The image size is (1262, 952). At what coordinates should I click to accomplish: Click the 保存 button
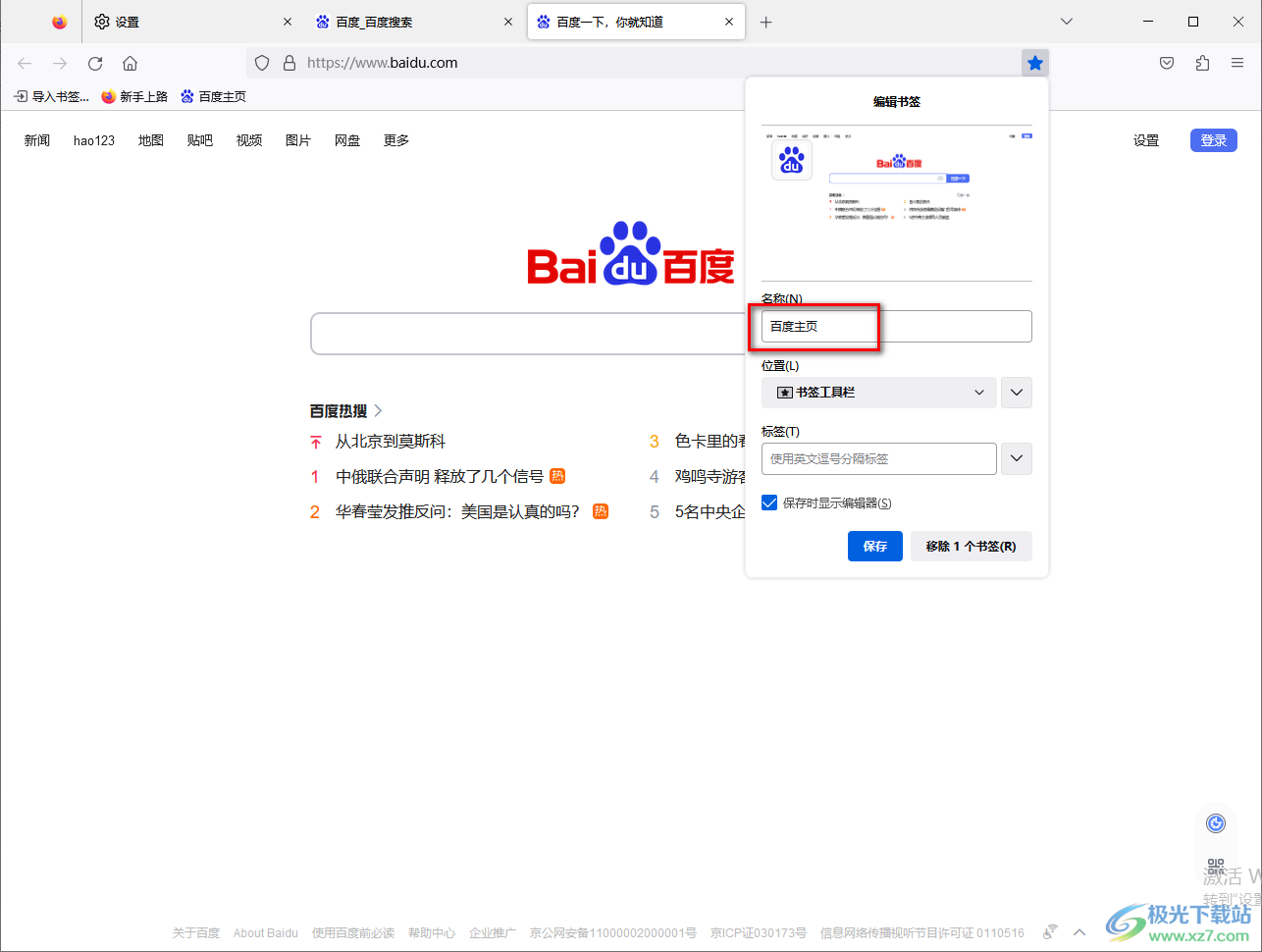click(875, 546)
